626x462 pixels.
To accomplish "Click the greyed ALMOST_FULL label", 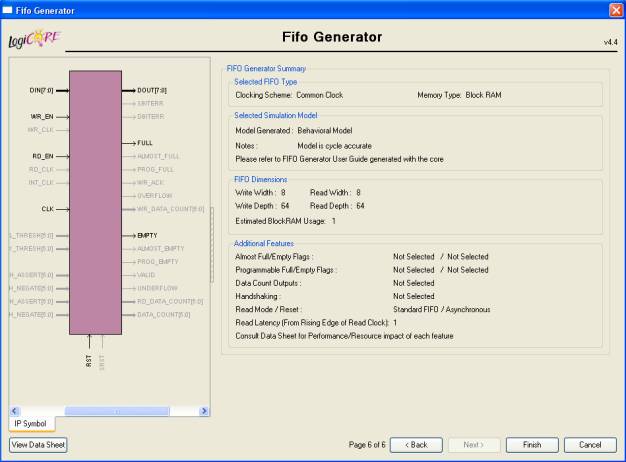I will tap(158, 156).
